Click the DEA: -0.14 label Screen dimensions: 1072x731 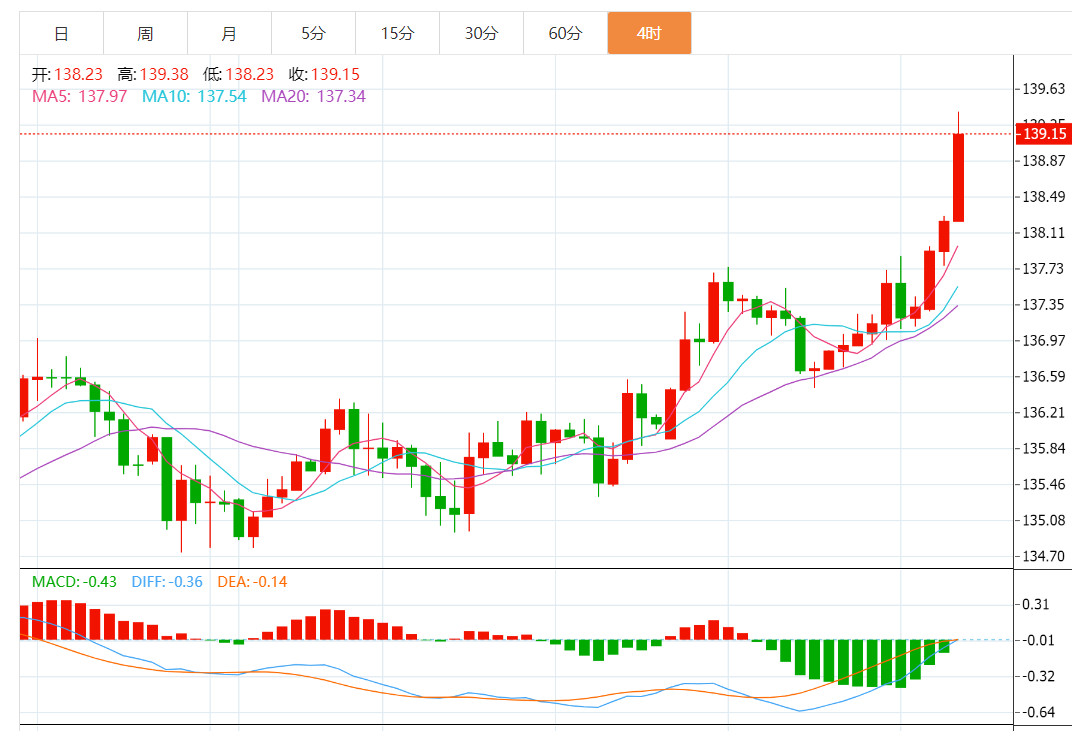[x=252, y=582]
